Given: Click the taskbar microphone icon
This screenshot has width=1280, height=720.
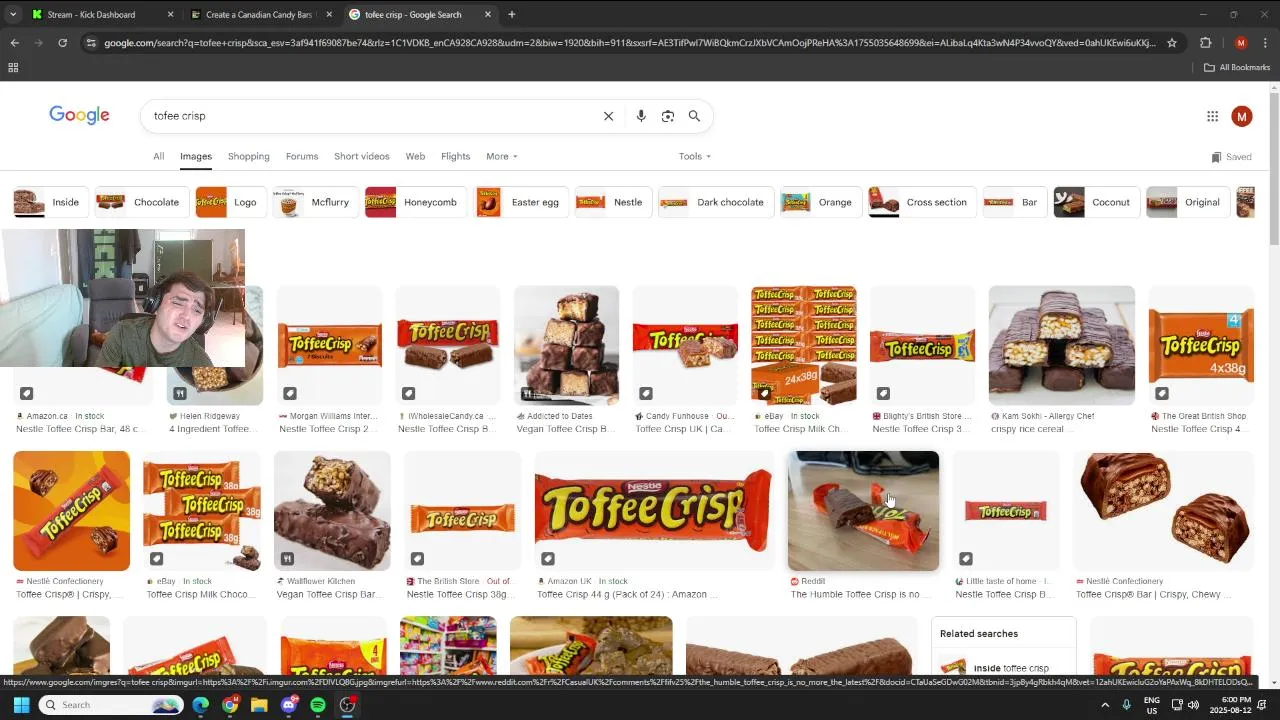Looking at the screenshot, I should 1126,705.
